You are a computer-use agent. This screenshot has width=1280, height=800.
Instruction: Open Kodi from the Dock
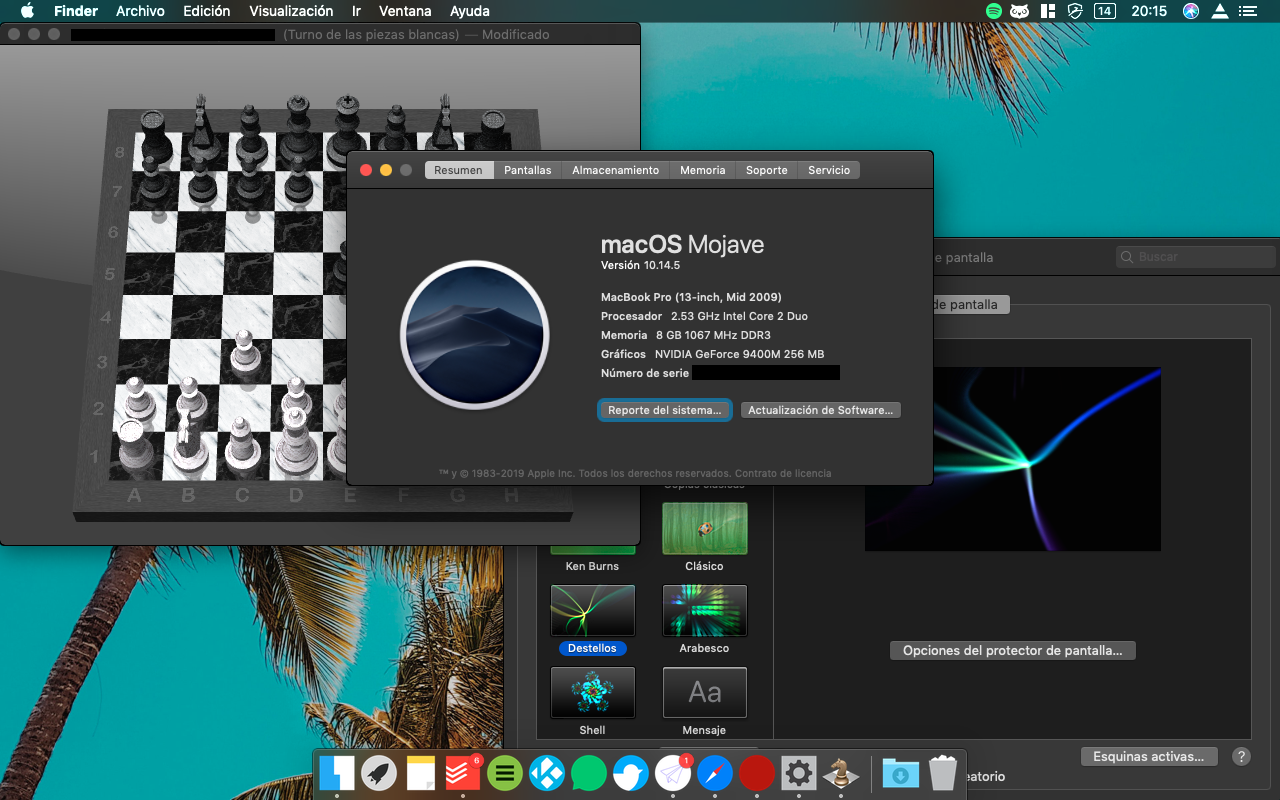pyautogui.click(x=547, y=772)
